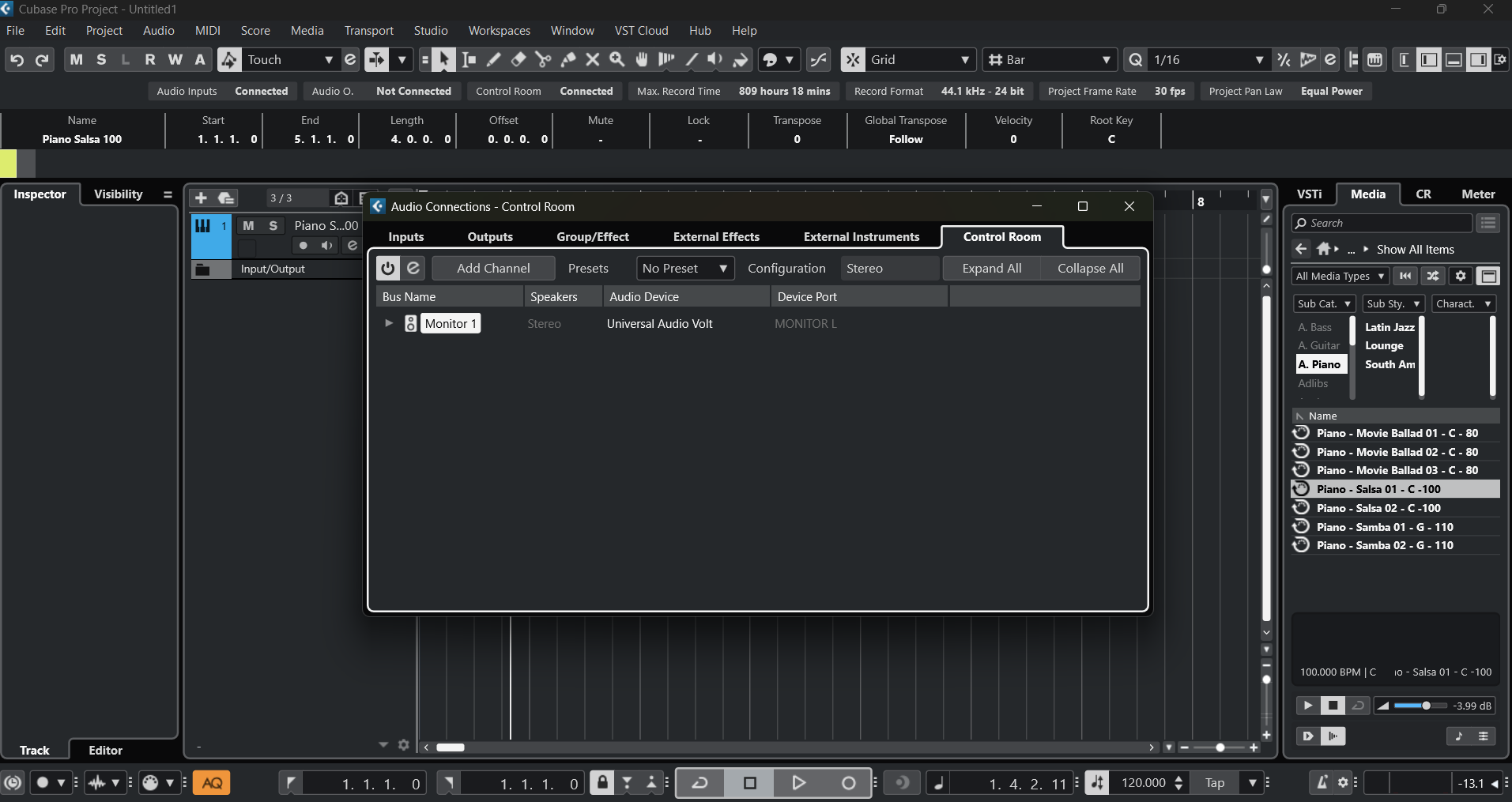Click the Expand All button
This screenshot has width=1512, height=802.
[x=992, y=269]
